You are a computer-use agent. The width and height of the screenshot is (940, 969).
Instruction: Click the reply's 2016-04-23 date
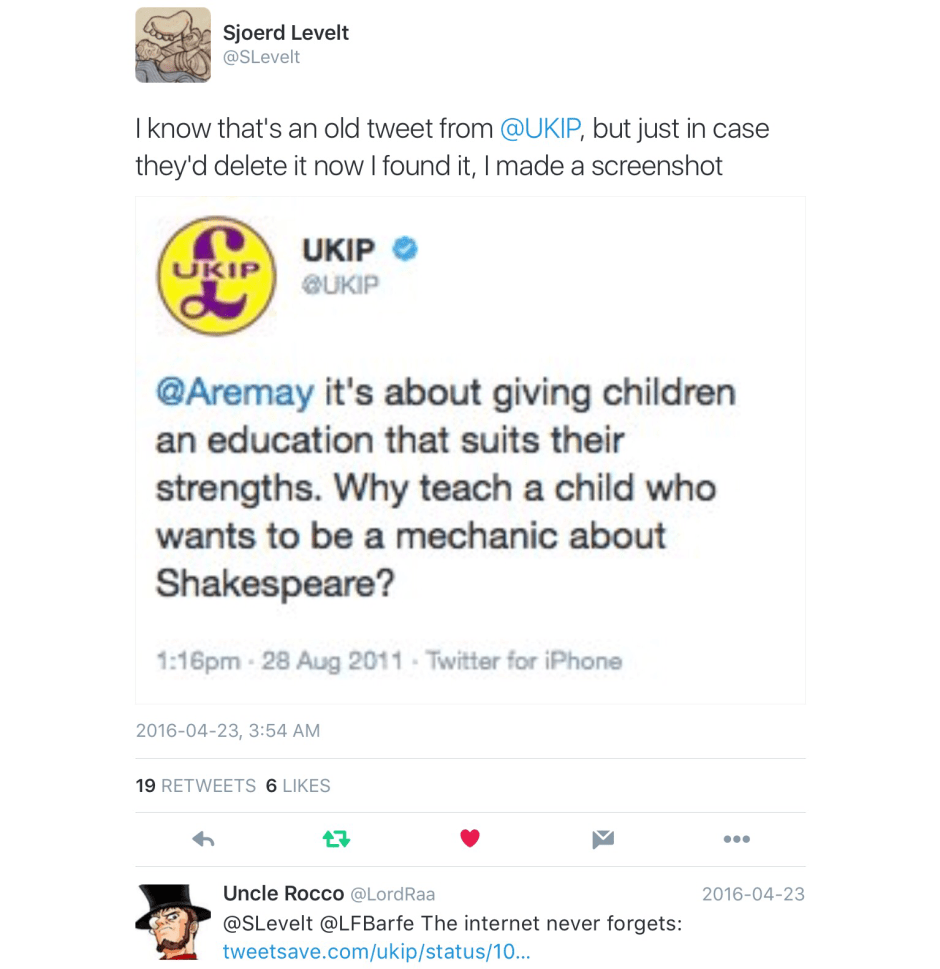(x=753, y=895)
